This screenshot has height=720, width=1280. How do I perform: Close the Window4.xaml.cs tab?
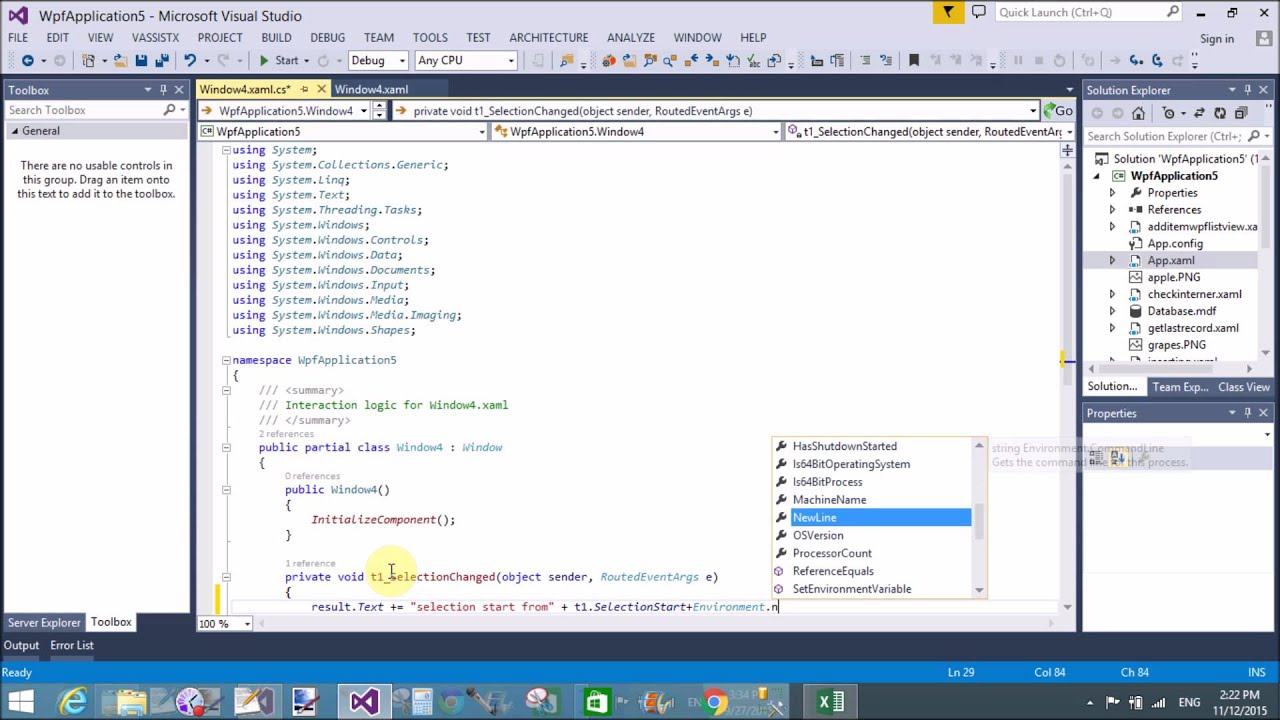[x=321, y=89]
